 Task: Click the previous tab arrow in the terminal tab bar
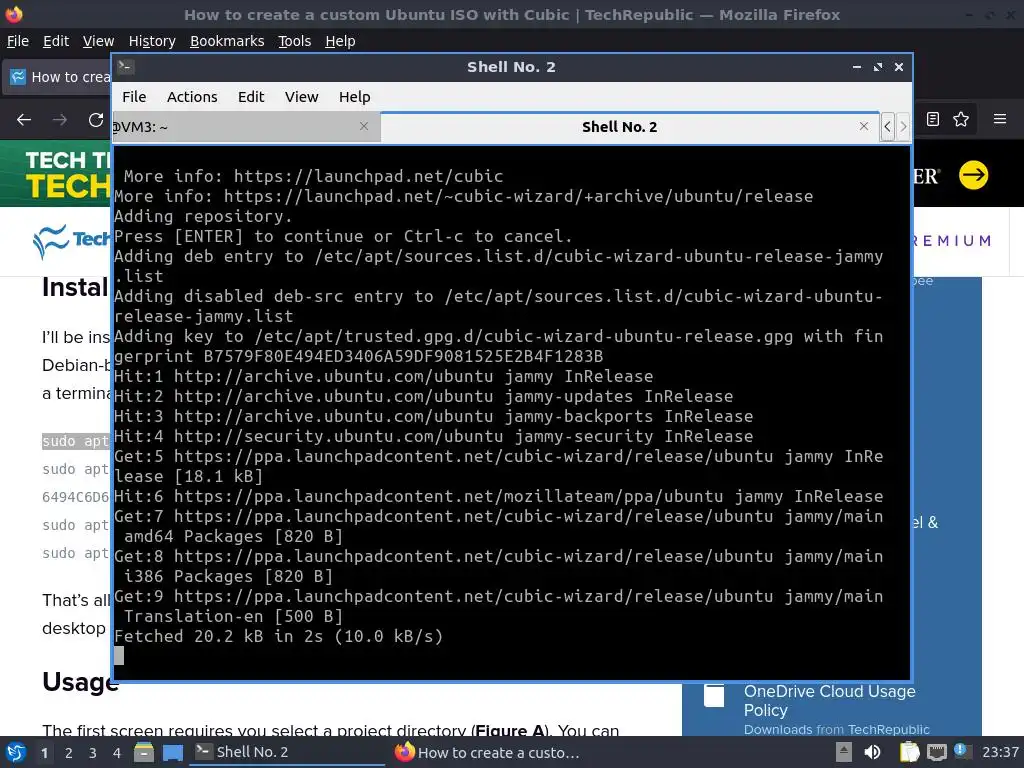(887, 127)
